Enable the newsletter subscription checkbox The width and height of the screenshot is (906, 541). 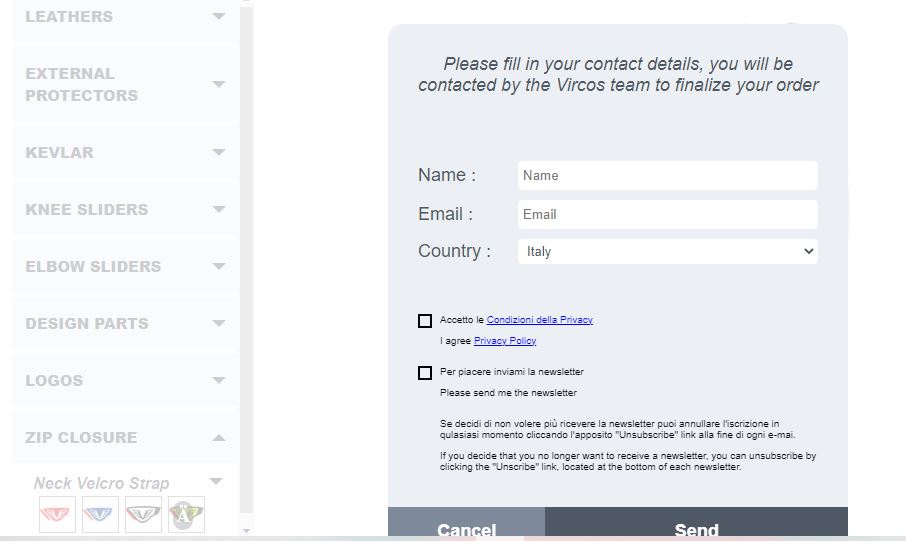tap(425, 373)
